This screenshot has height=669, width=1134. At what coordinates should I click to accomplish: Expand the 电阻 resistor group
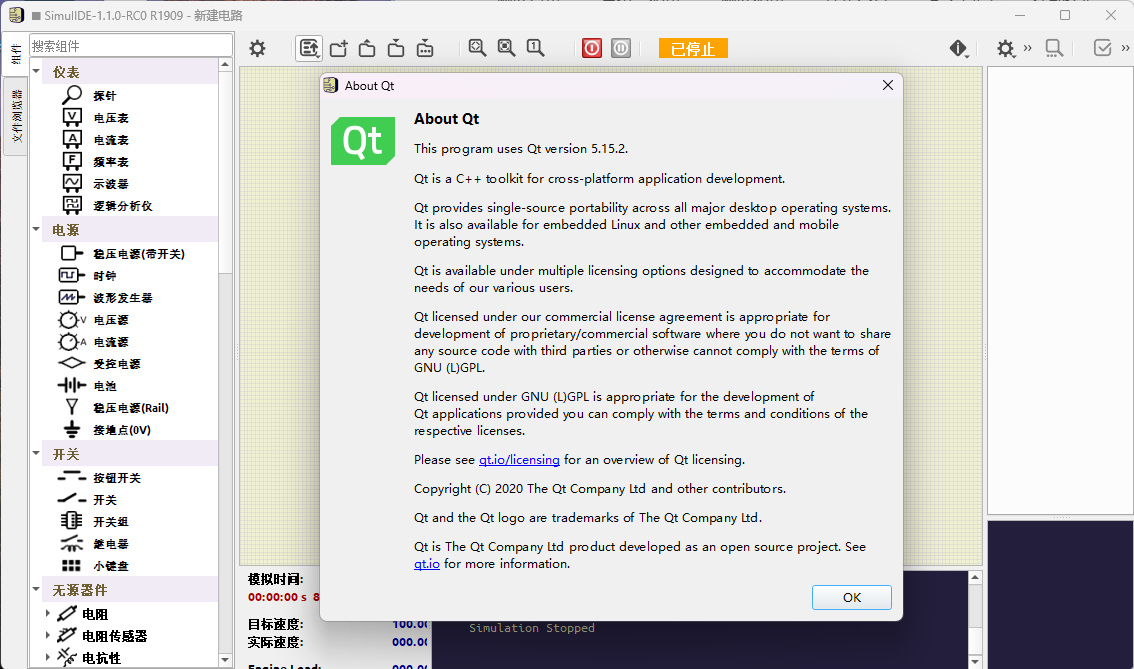tap(47, 613)
